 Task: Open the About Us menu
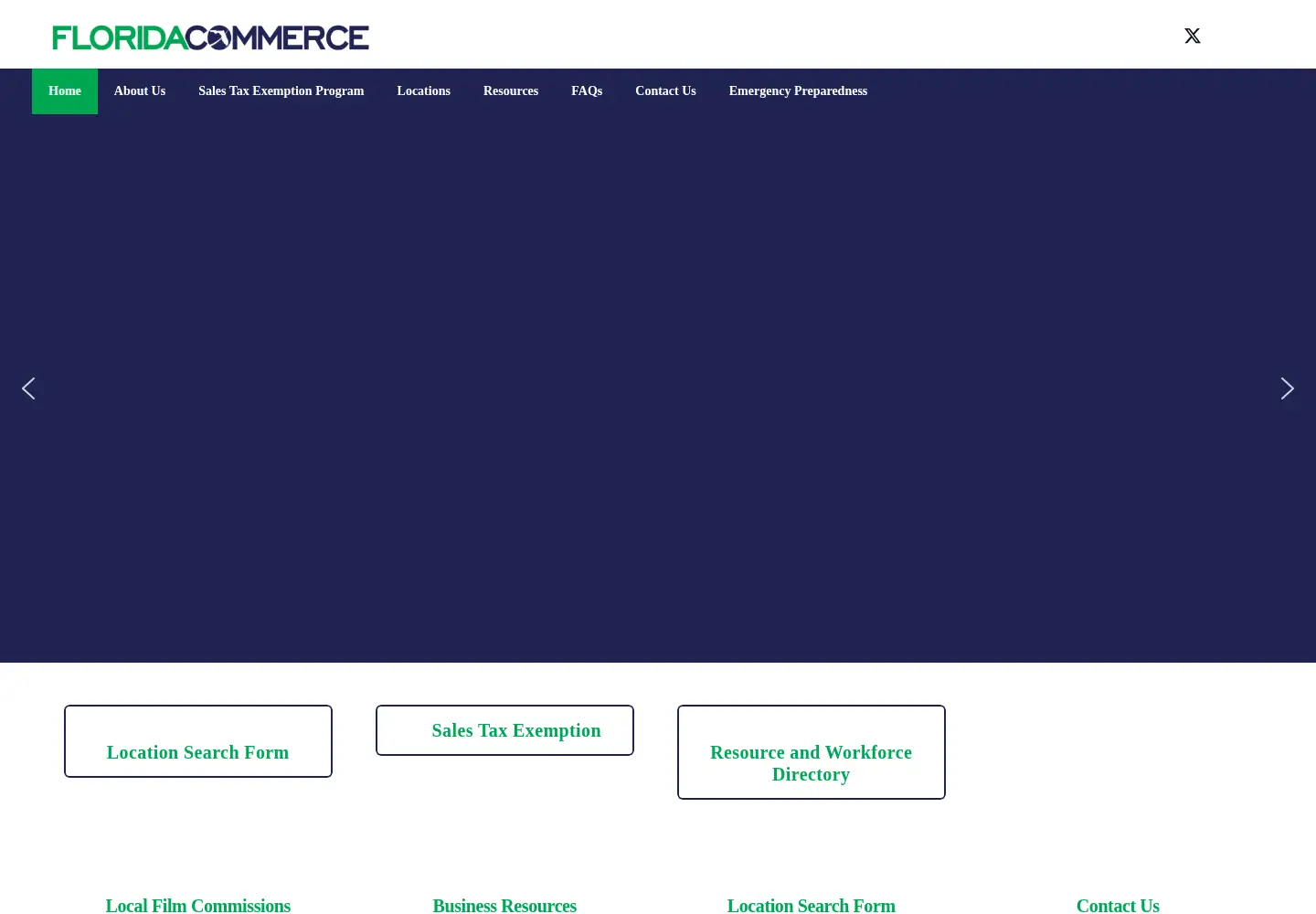coord(140,91)
